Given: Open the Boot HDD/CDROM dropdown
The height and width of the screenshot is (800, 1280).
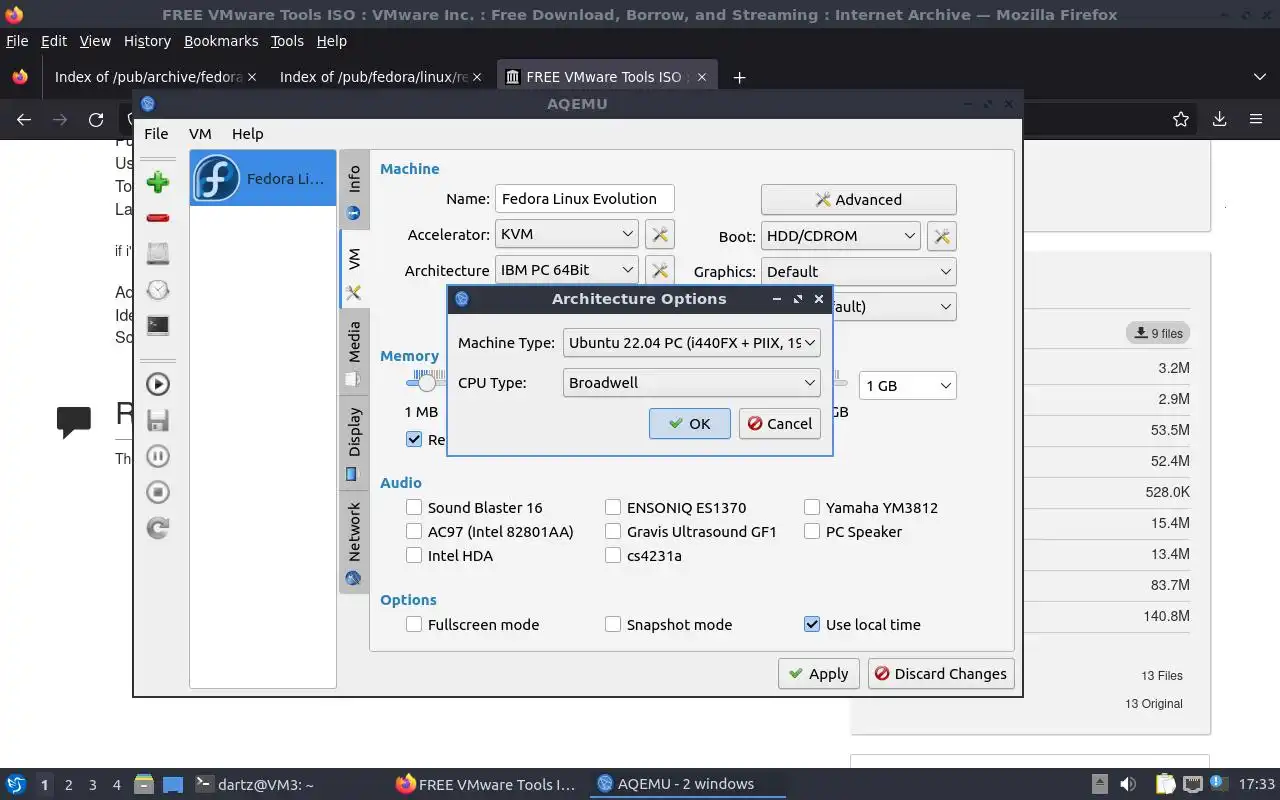Looking at the screenshot, I should point(840,236).
